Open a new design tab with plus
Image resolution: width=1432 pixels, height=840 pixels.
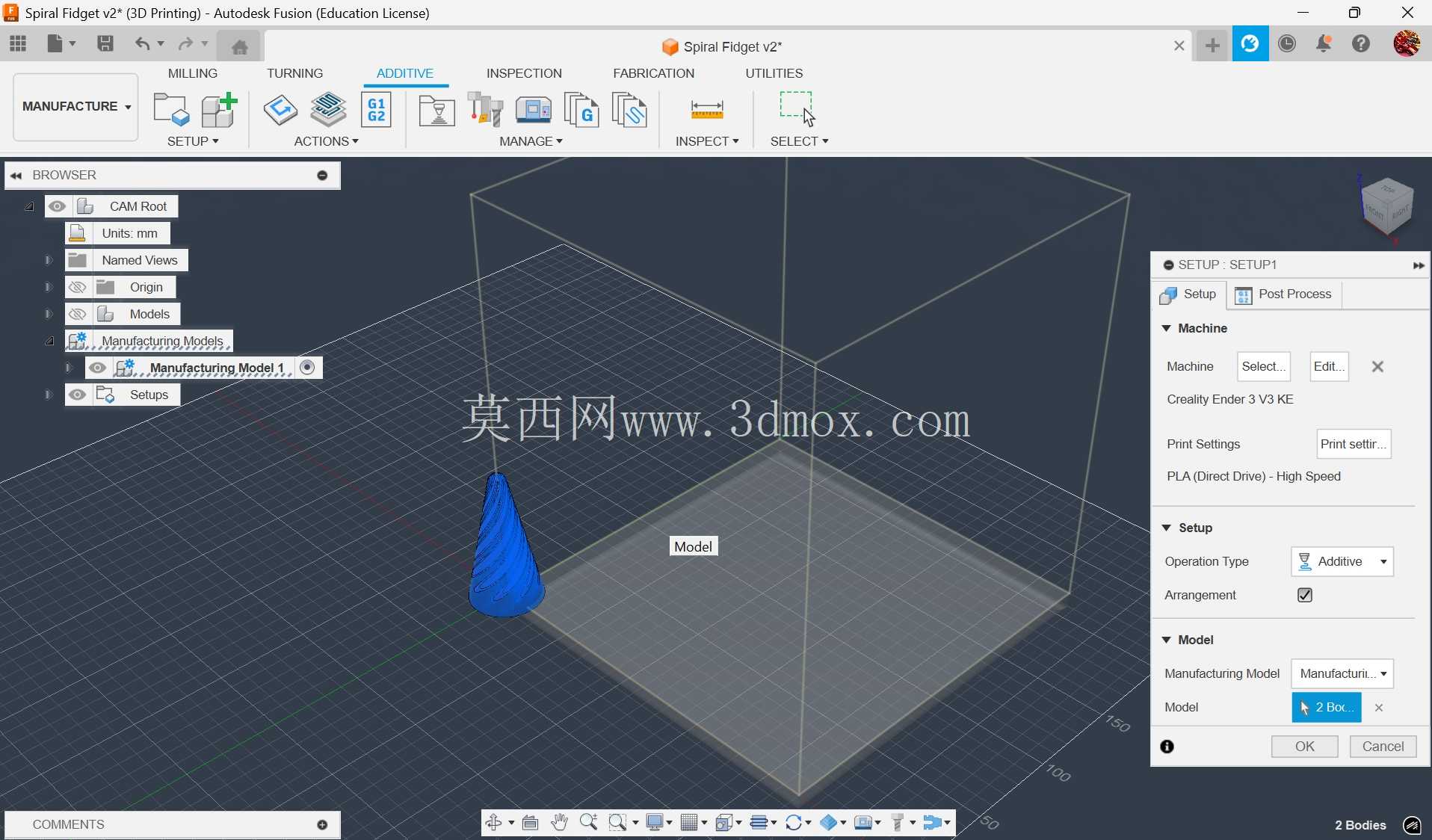click(x=1212, y=46)
